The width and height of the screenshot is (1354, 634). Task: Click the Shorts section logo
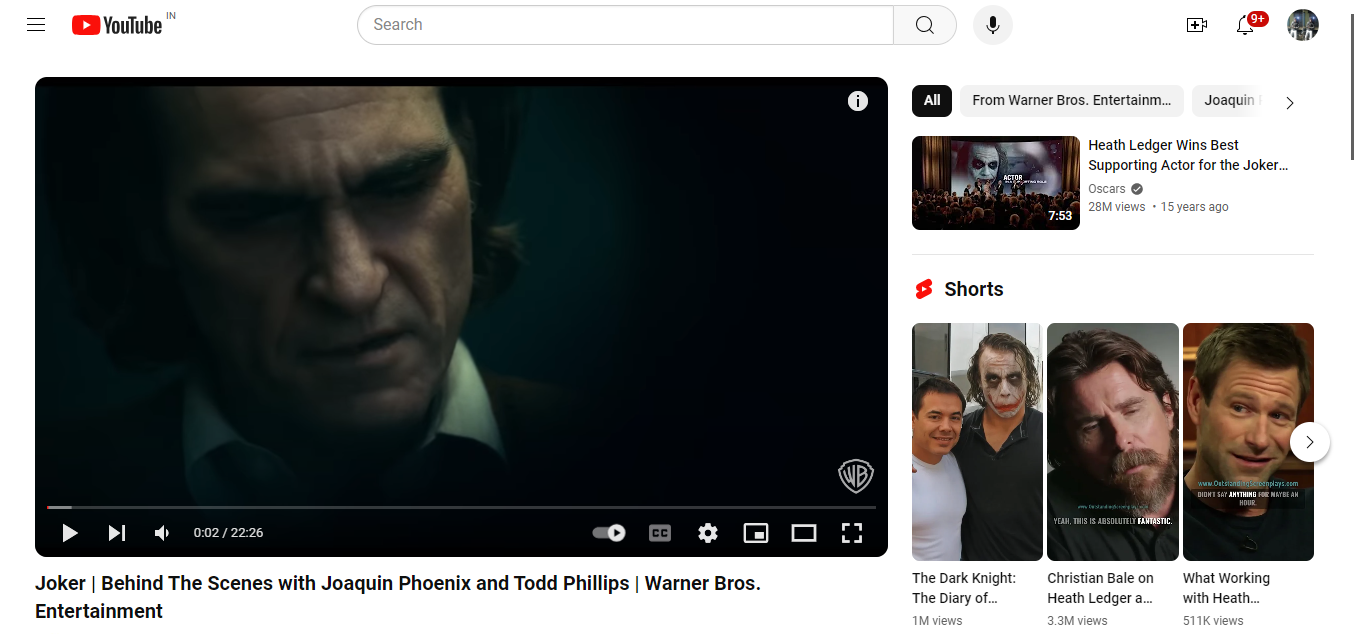click(924, 289)
